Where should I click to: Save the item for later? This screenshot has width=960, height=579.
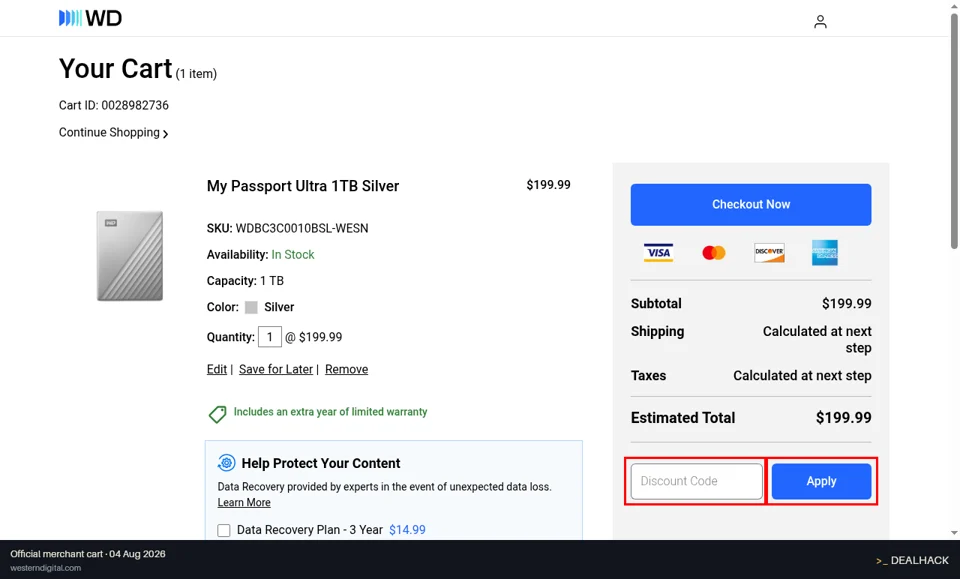(x=276, y=369)
